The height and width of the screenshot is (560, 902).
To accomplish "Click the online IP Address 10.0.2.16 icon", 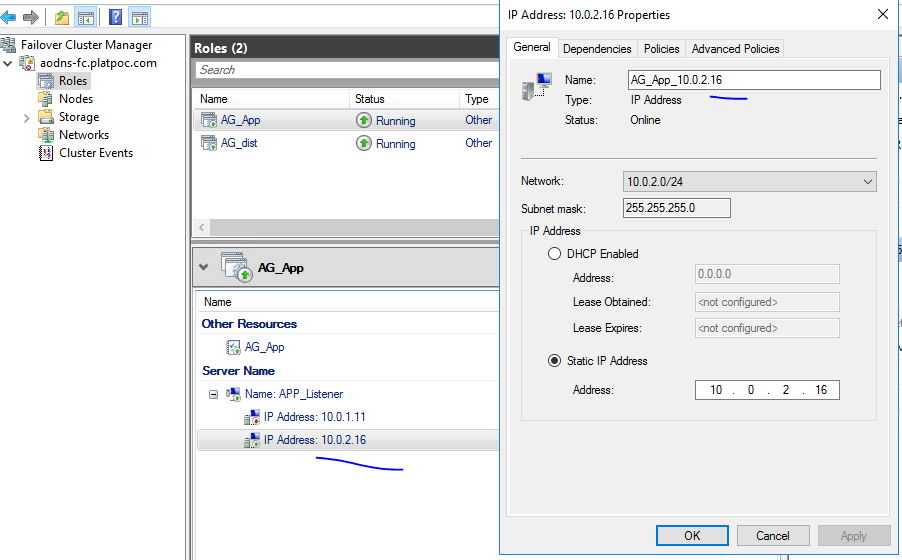I will click(x=252, y=440).
